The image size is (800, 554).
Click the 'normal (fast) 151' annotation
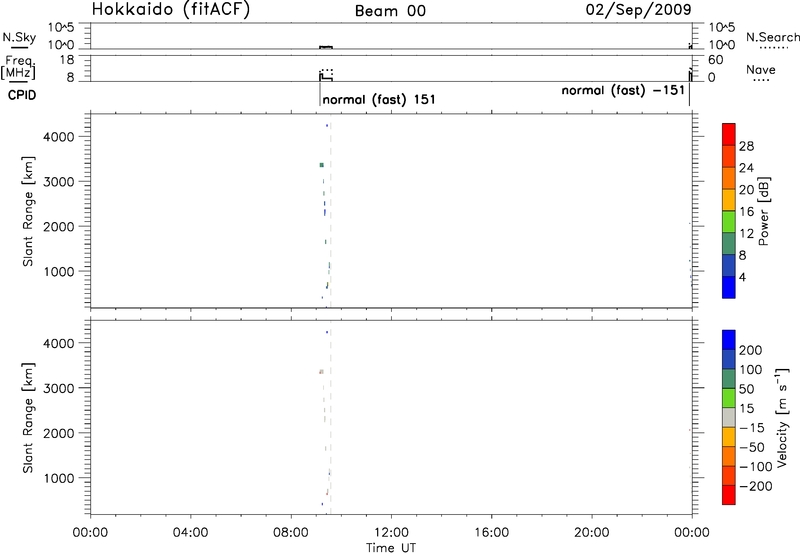tap(379, 99)
